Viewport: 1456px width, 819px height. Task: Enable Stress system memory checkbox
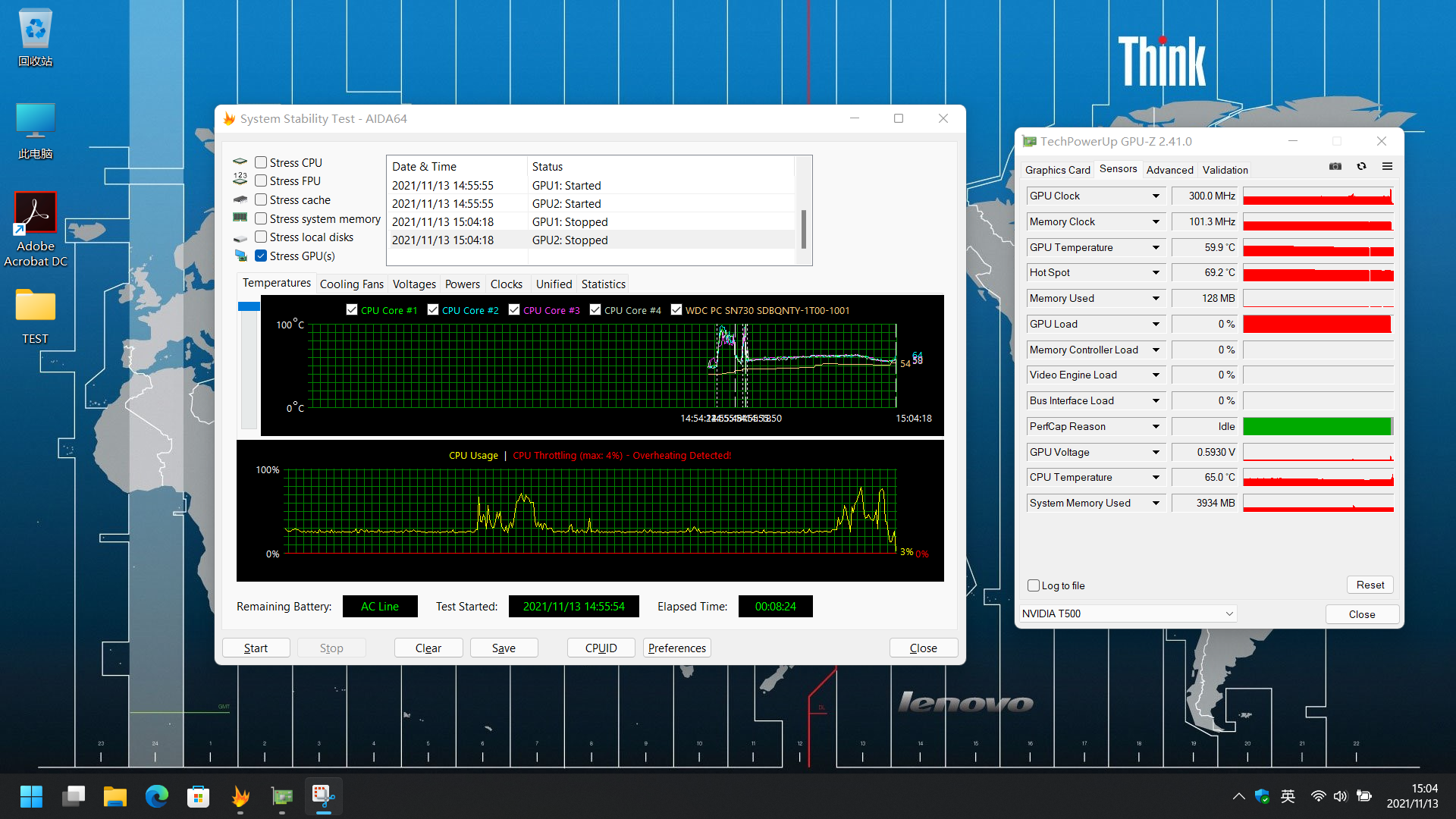coord(261,218)
